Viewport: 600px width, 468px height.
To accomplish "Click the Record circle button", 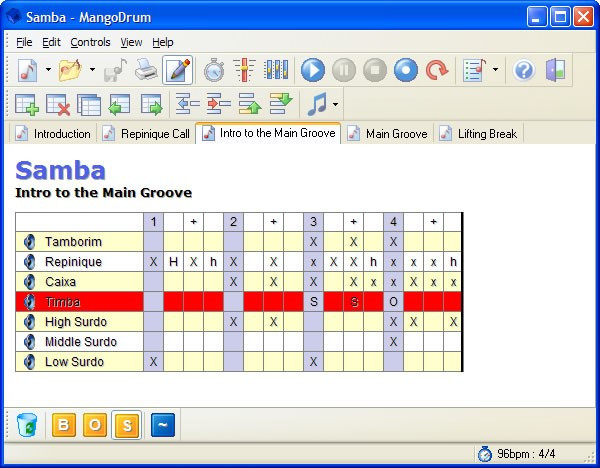I will (x=406, y=70).
